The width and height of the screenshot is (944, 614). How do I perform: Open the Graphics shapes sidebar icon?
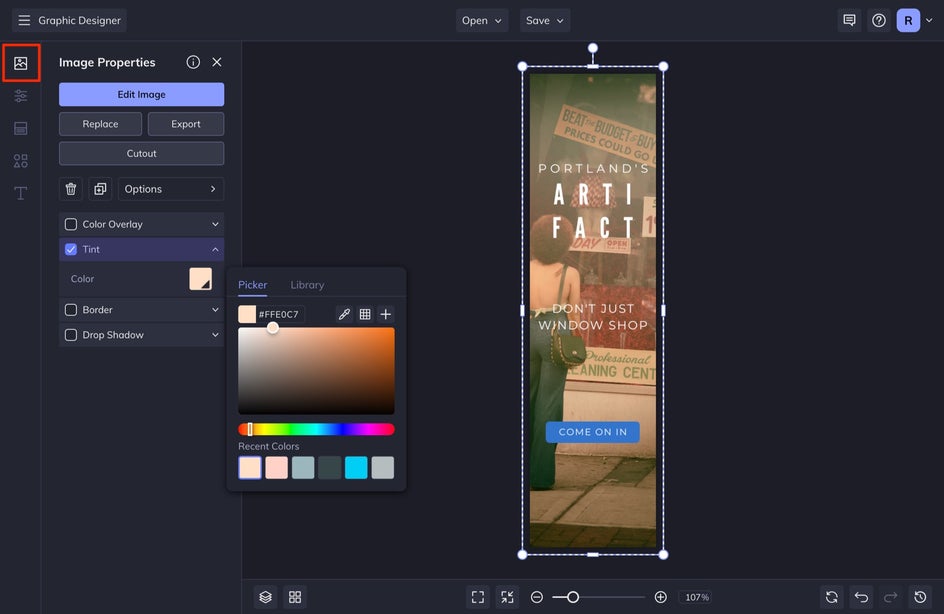20,161
